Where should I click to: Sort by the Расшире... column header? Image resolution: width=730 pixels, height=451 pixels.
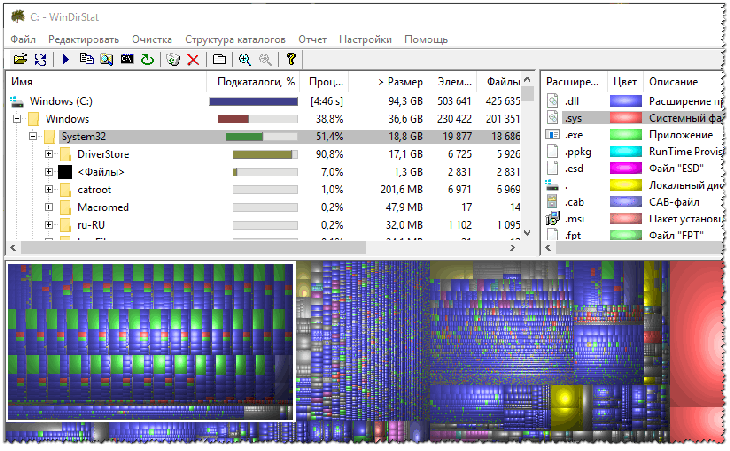[574, 81]
